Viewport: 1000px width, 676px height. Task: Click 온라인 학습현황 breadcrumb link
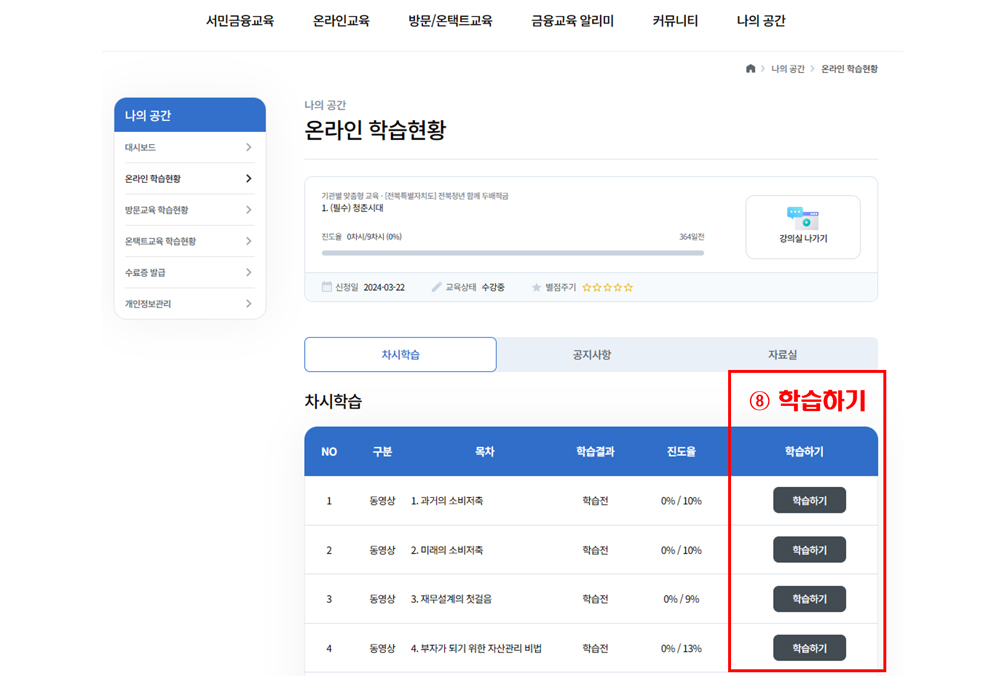coord(849,69)
